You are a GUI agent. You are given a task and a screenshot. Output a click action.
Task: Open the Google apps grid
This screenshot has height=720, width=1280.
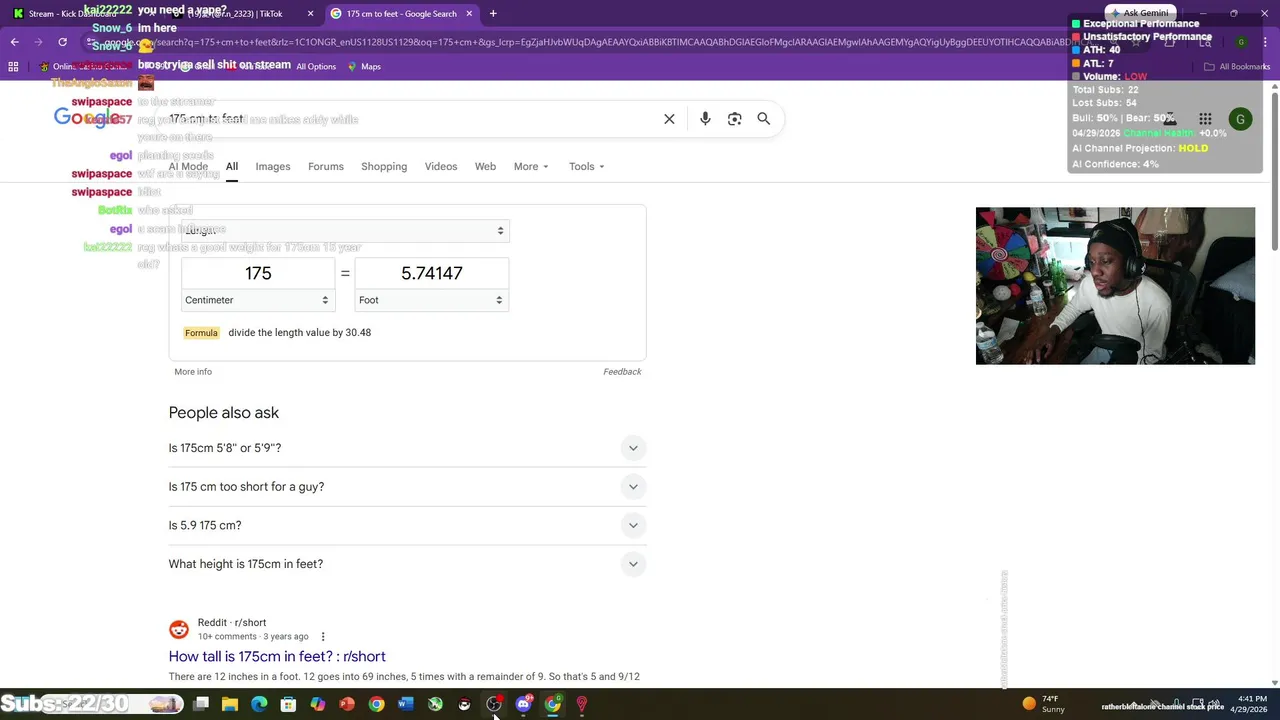(1205, 119)
